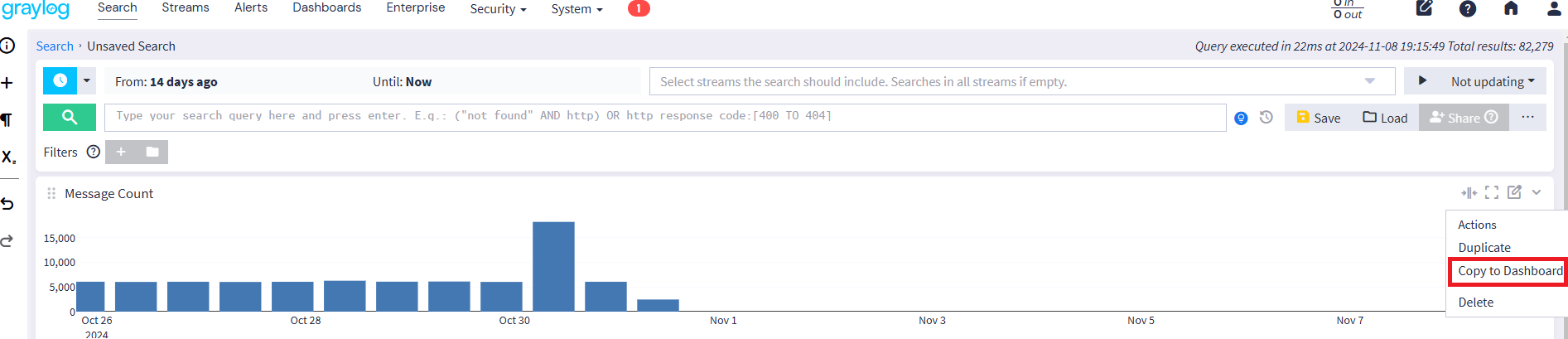Click the Save search button
The height and width of the screenshot is (339, 1568).
[1318, 118]
